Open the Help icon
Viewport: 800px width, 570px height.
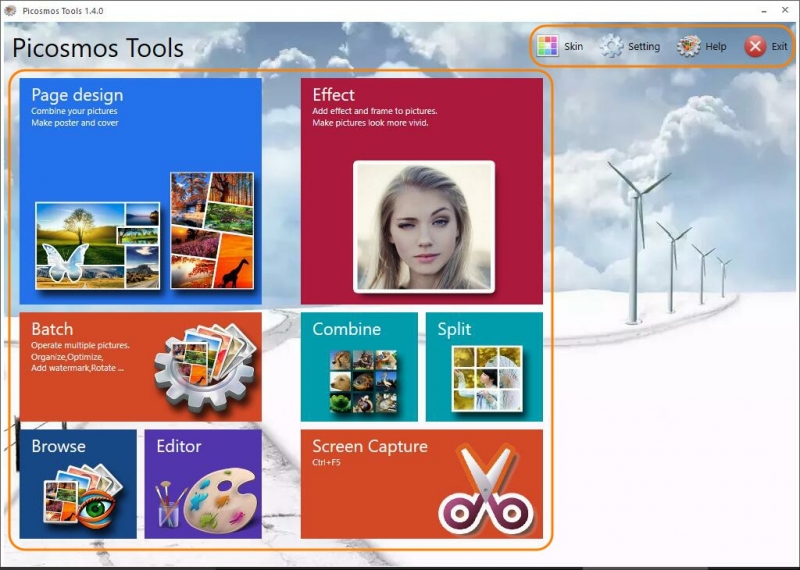[689, 46]
